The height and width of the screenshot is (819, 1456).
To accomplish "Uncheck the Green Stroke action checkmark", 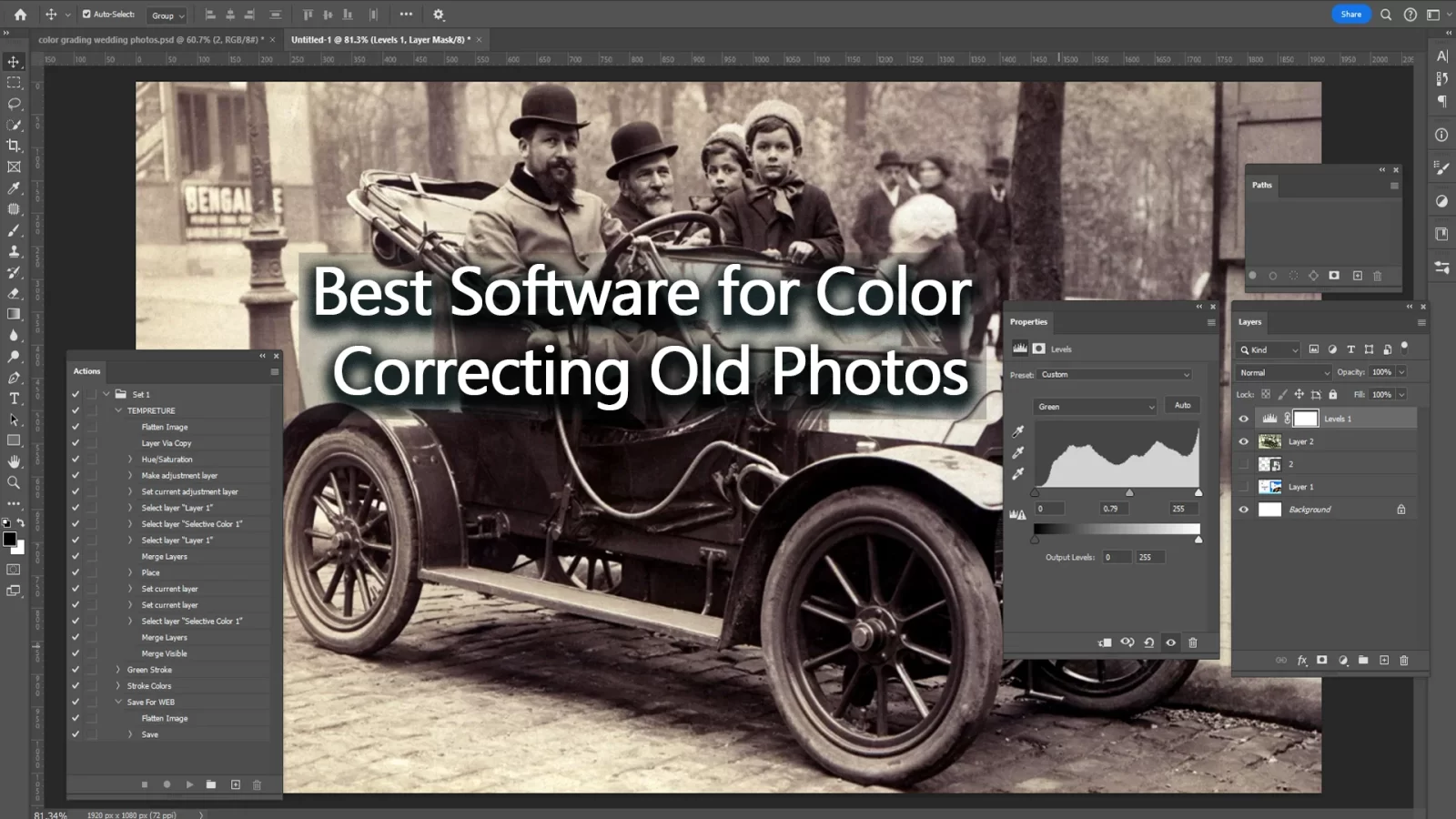I will coord(76,670).
